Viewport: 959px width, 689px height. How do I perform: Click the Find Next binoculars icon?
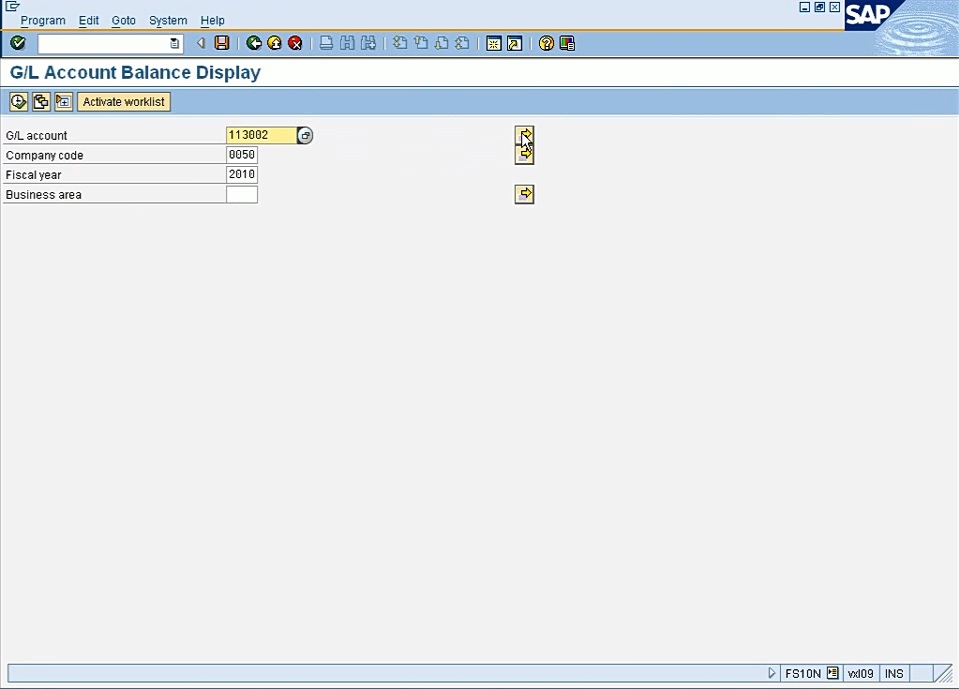368,43
